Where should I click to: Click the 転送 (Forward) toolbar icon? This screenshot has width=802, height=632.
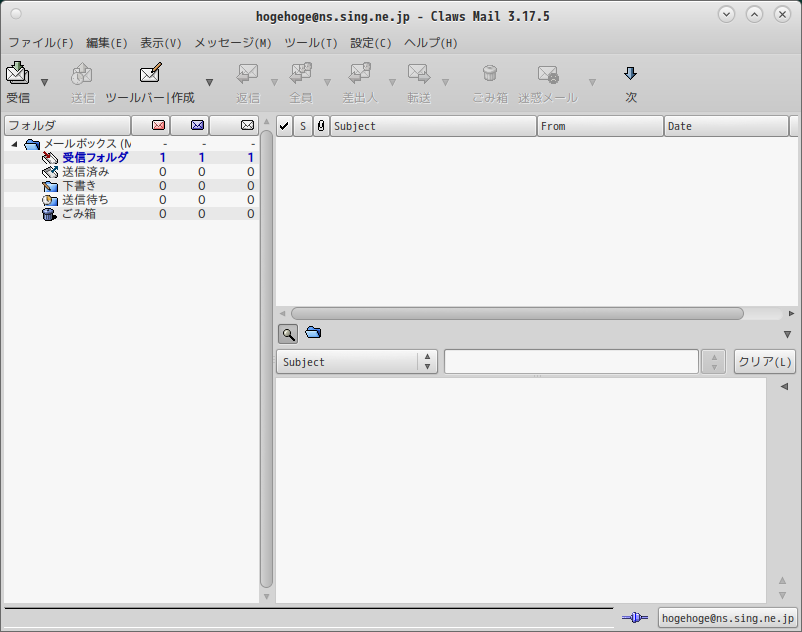419,74
